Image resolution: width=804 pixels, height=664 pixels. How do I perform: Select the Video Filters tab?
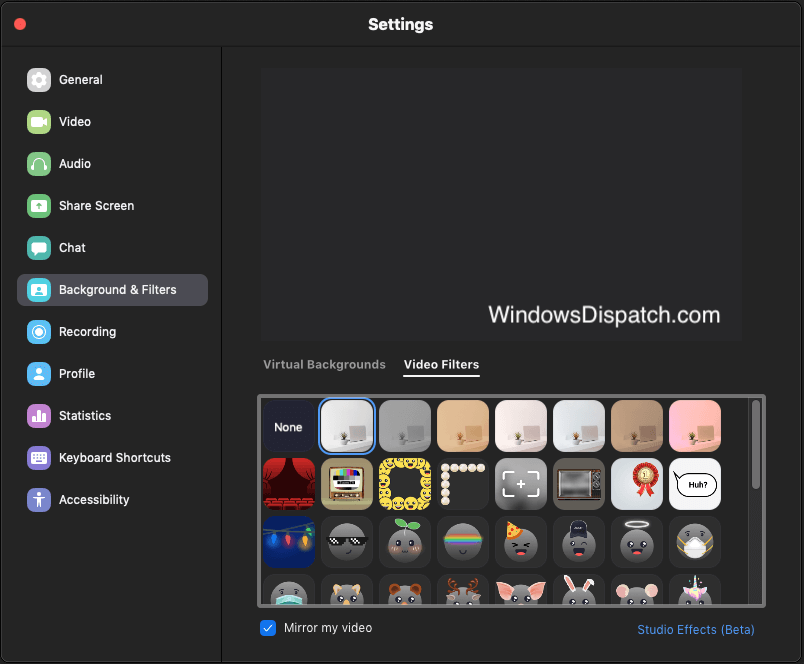pos(441,365)
